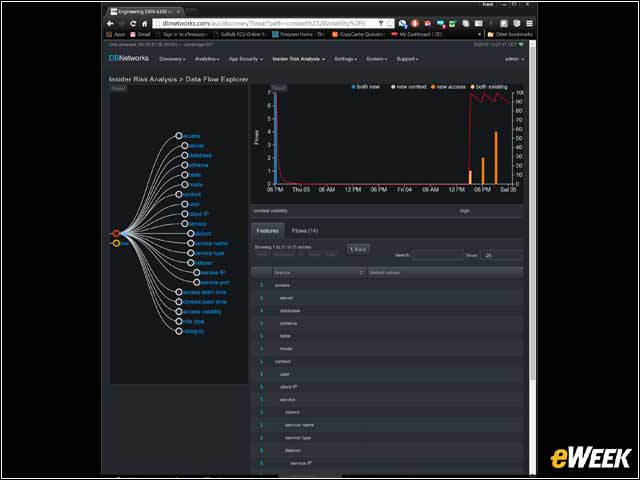The image size is (640, 480).
Task: Open the Show entries count dropdown
Action: (x=501, y=255)
